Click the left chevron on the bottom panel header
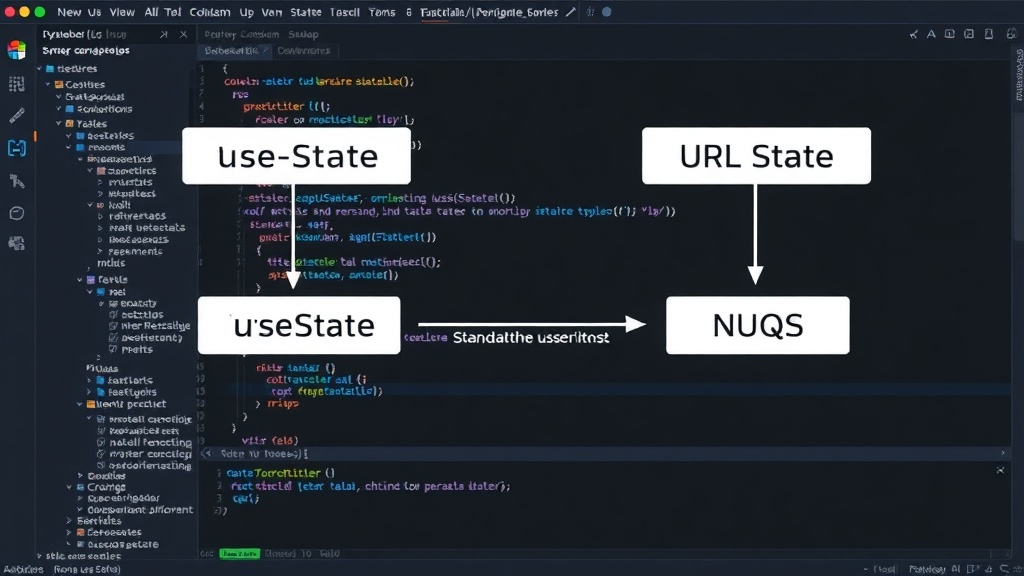Screen dimensions: 1024x576 point(207,453)
